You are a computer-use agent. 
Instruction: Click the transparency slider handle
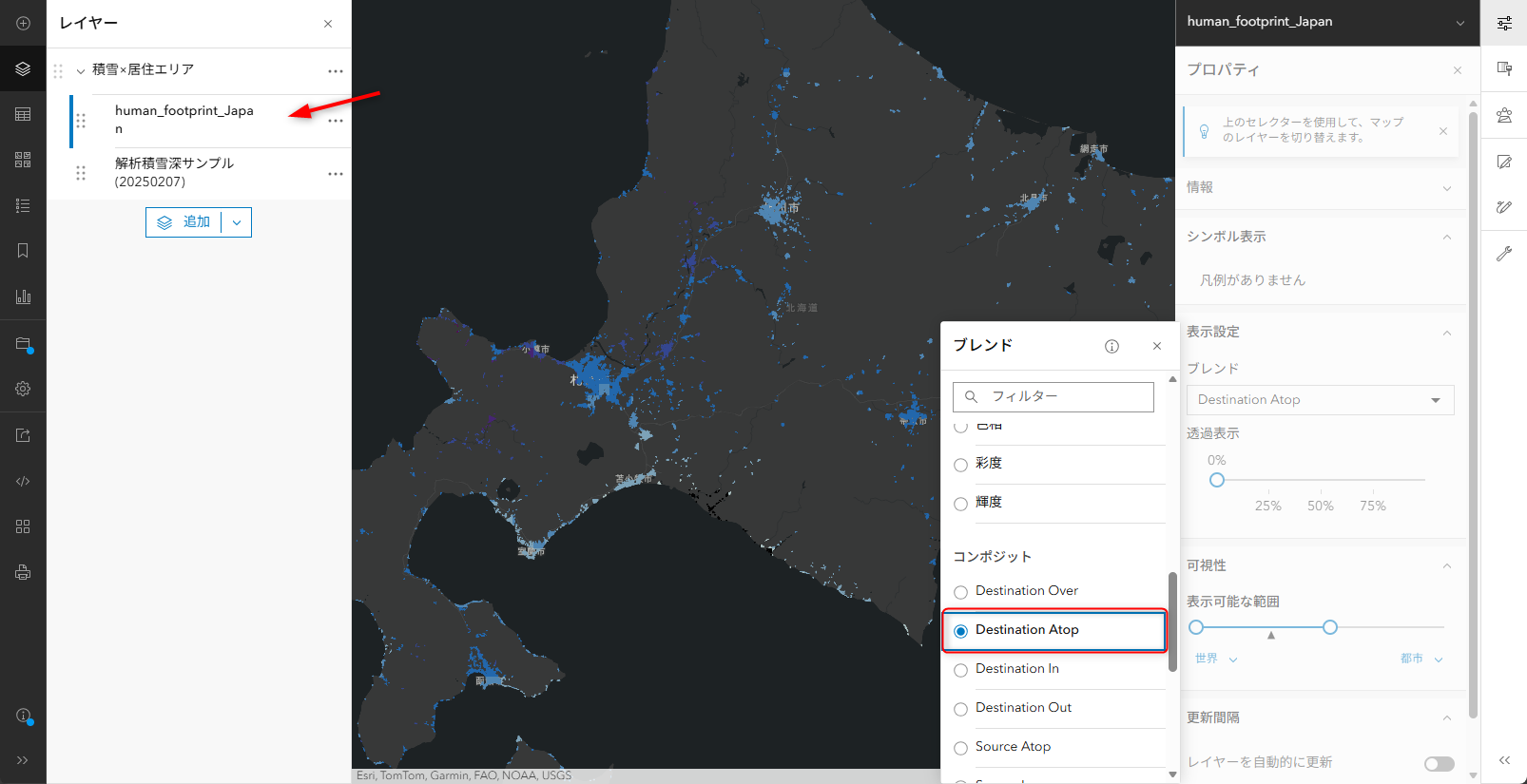[x=1217, y=480]
